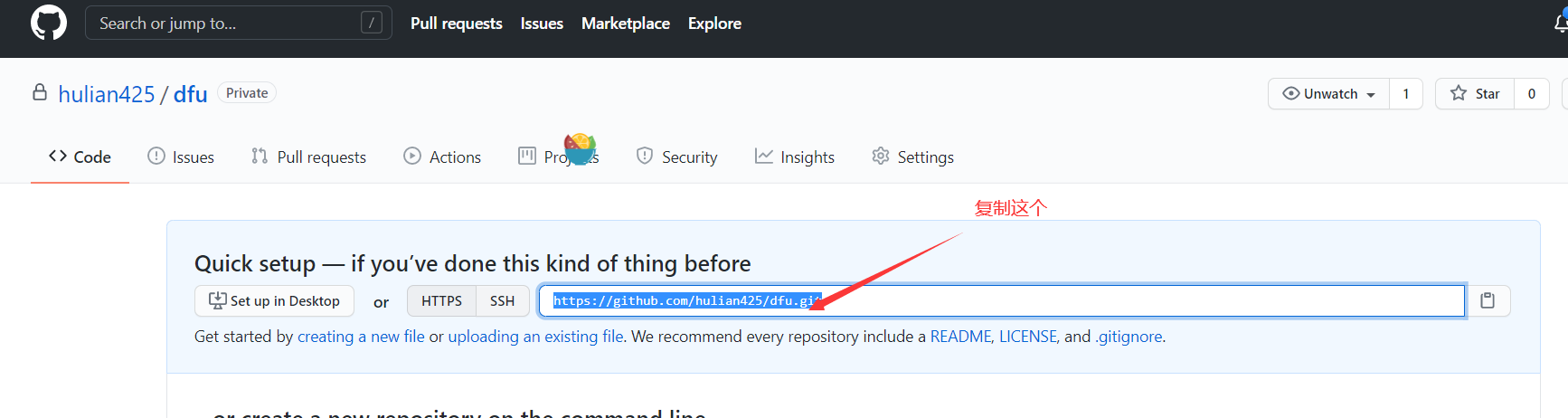This screenshot has height=418, width=1568.
Task: Open Marketplace in top navigation
Action: [626, 24]
